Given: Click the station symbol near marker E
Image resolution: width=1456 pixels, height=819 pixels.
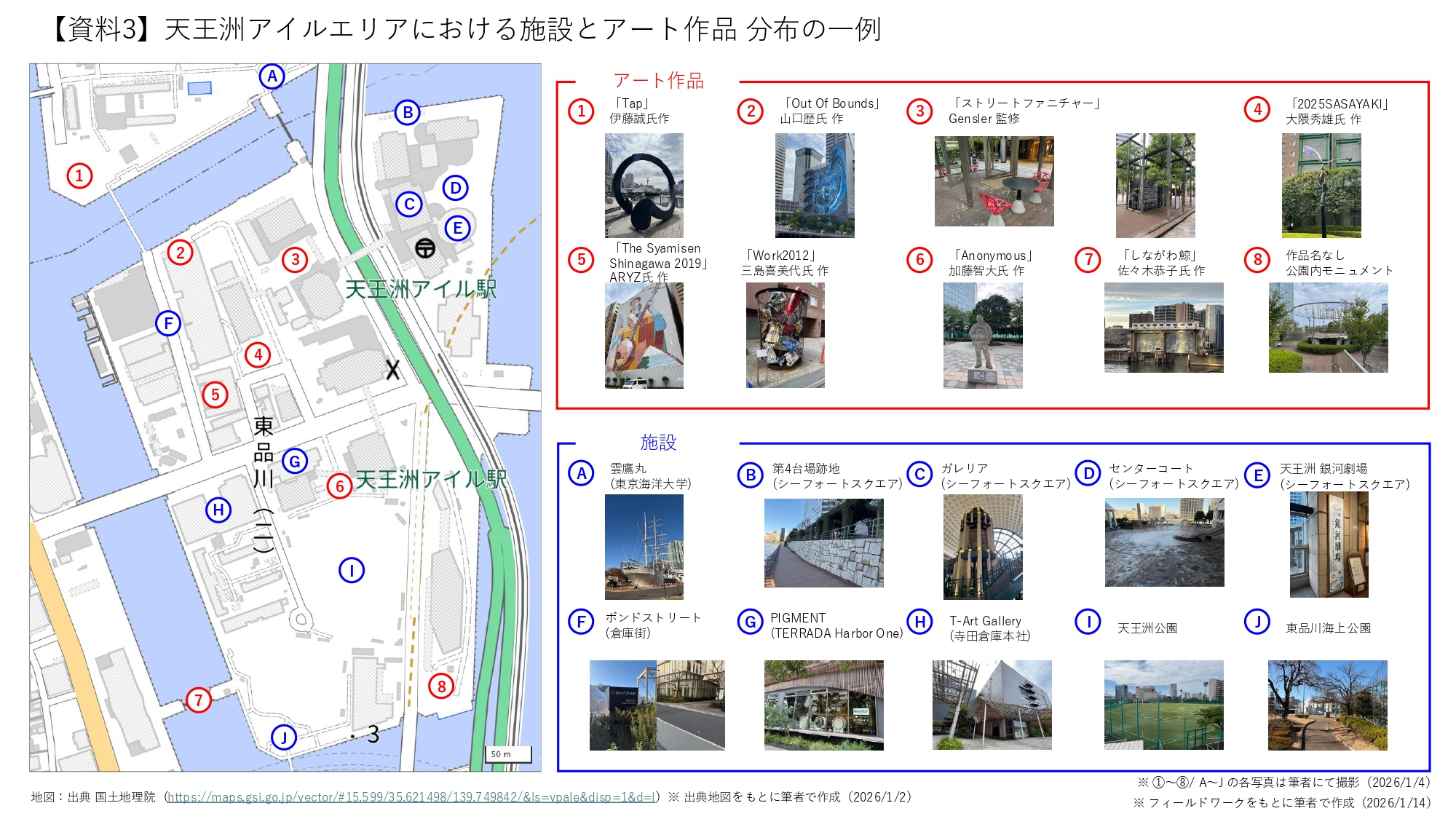Looking at the screenshot, I should click(425, 248).
